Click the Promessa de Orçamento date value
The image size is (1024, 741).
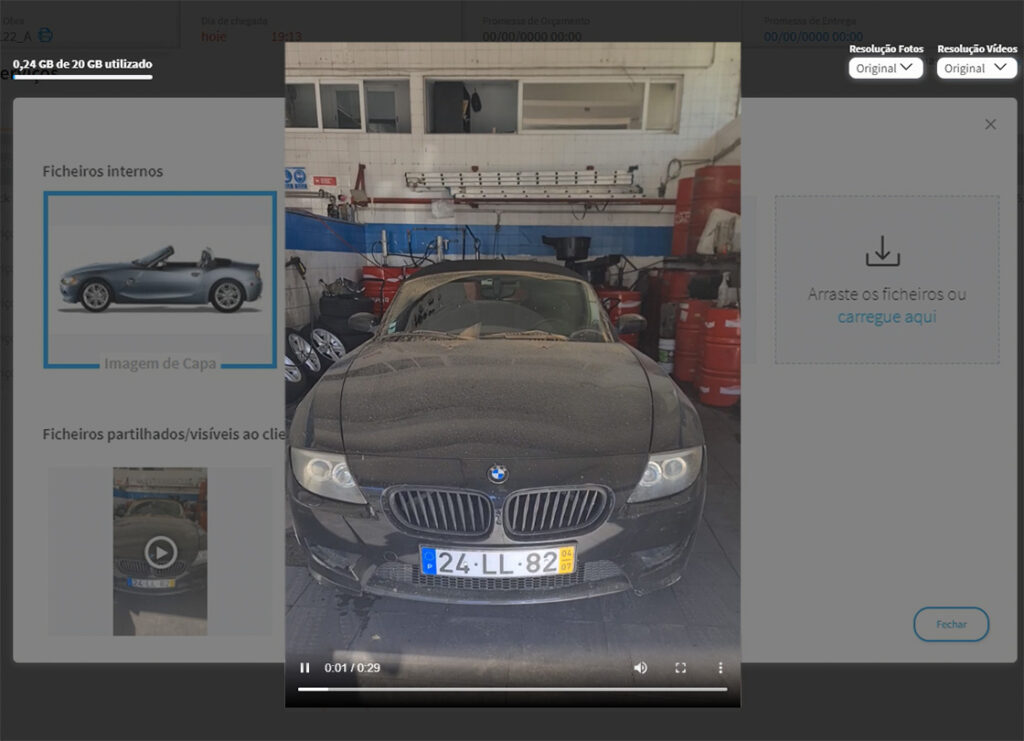click(x=531, y=37)
